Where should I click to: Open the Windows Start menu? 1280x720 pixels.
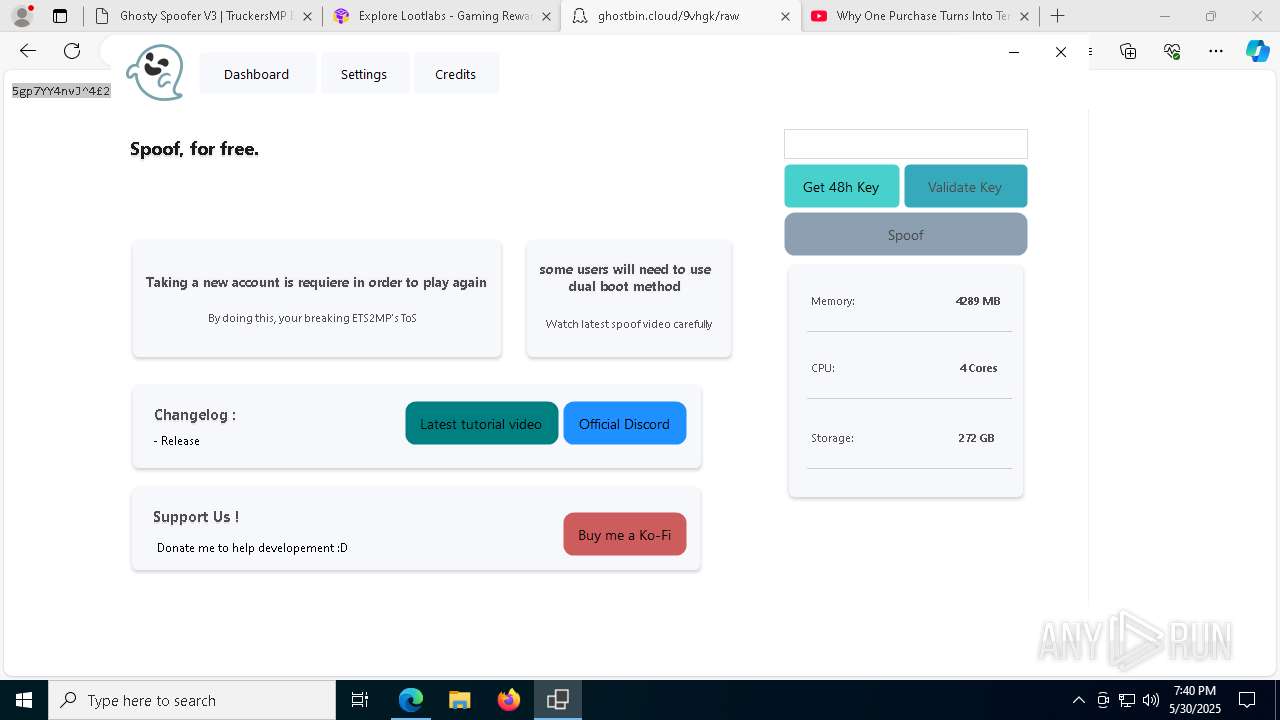(24, 700)
